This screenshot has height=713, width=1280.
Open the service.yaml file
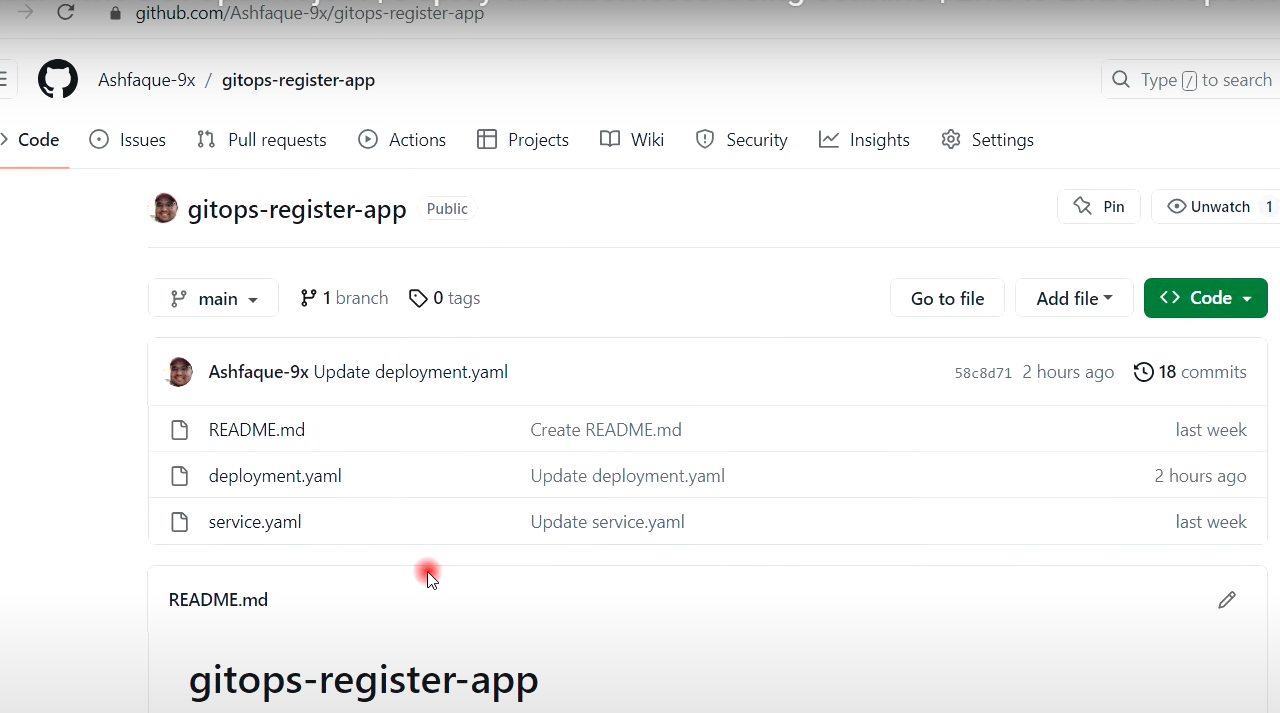pyautogui.click(x=255, y=522)
